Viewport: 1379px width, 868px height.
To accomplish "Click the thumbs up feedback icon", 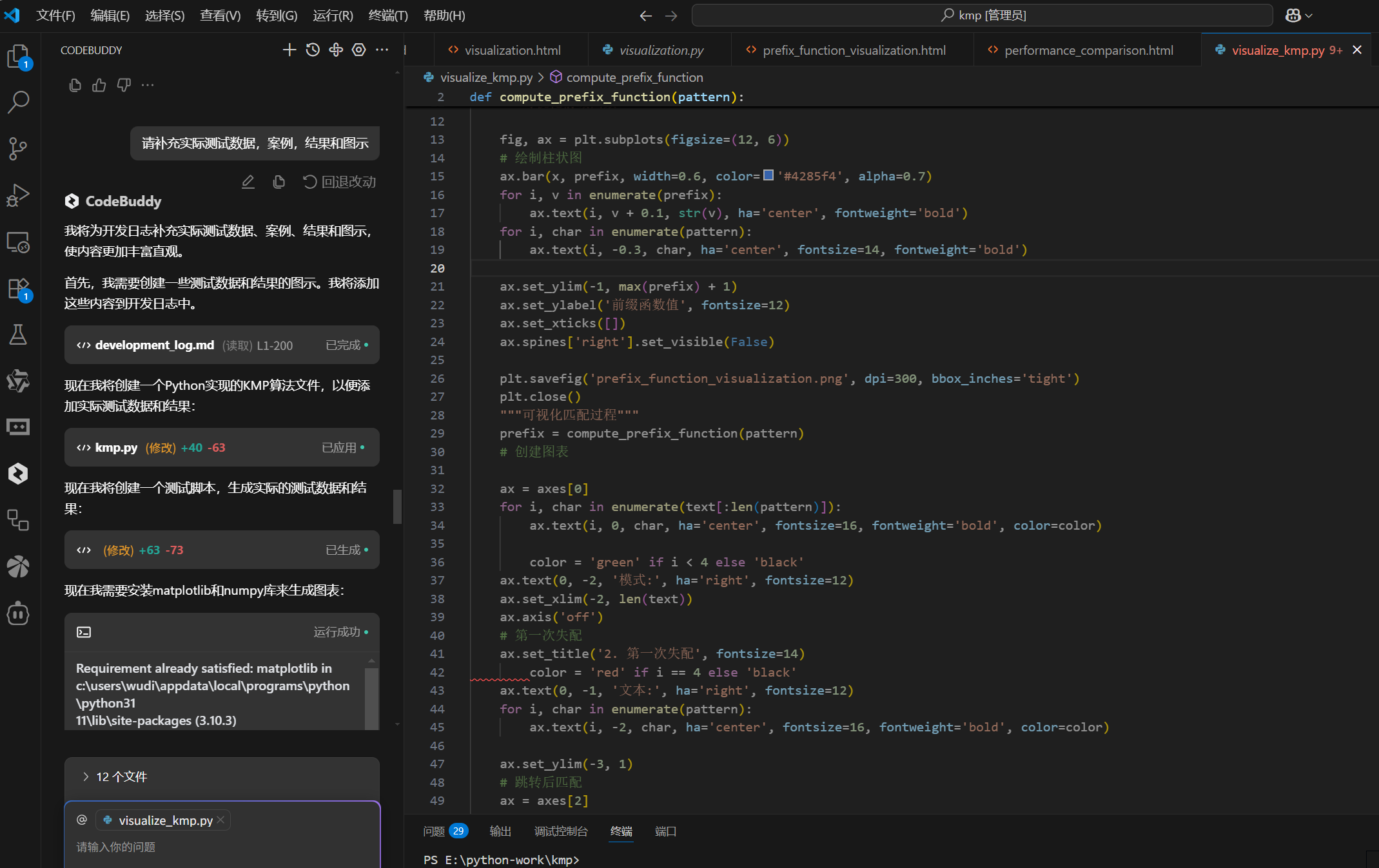I will (x=99, y=85).
